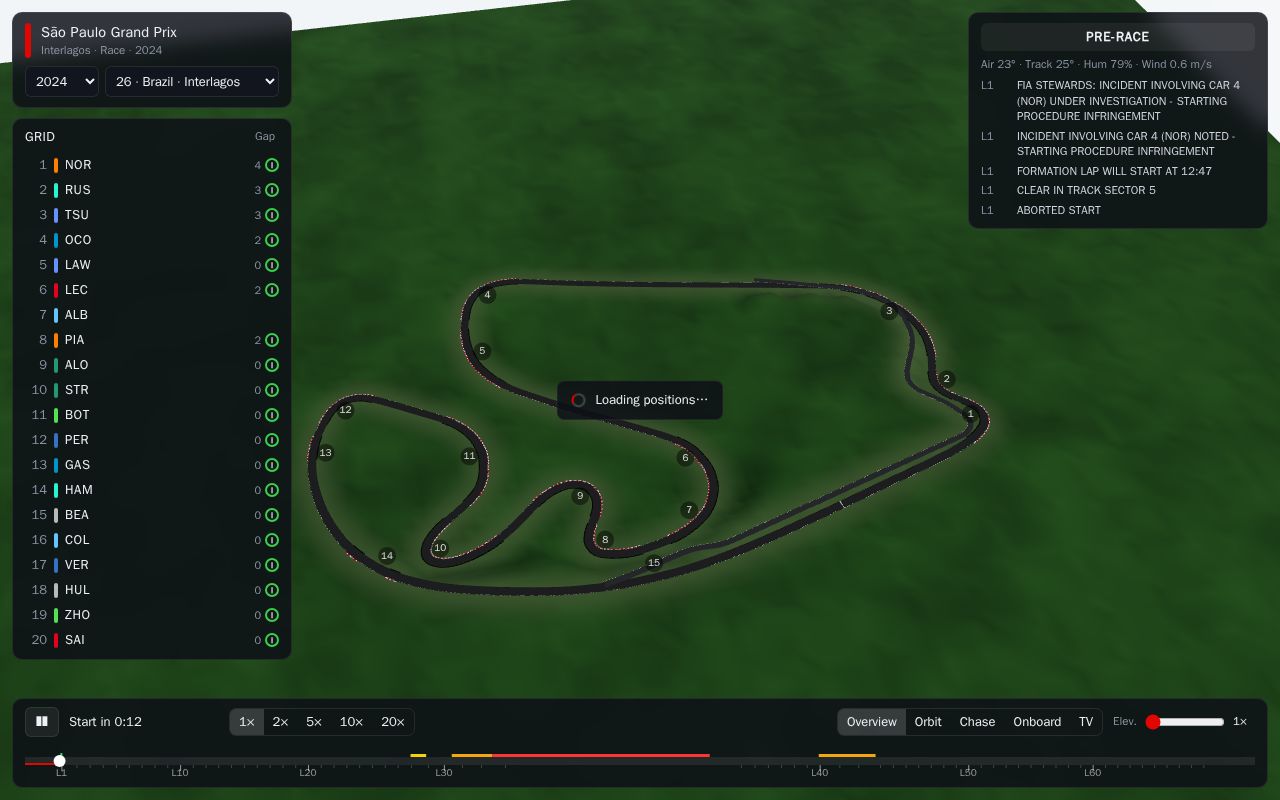Click the race timeline playhead knob
1280x800 pixels.
tap(60, 761)
